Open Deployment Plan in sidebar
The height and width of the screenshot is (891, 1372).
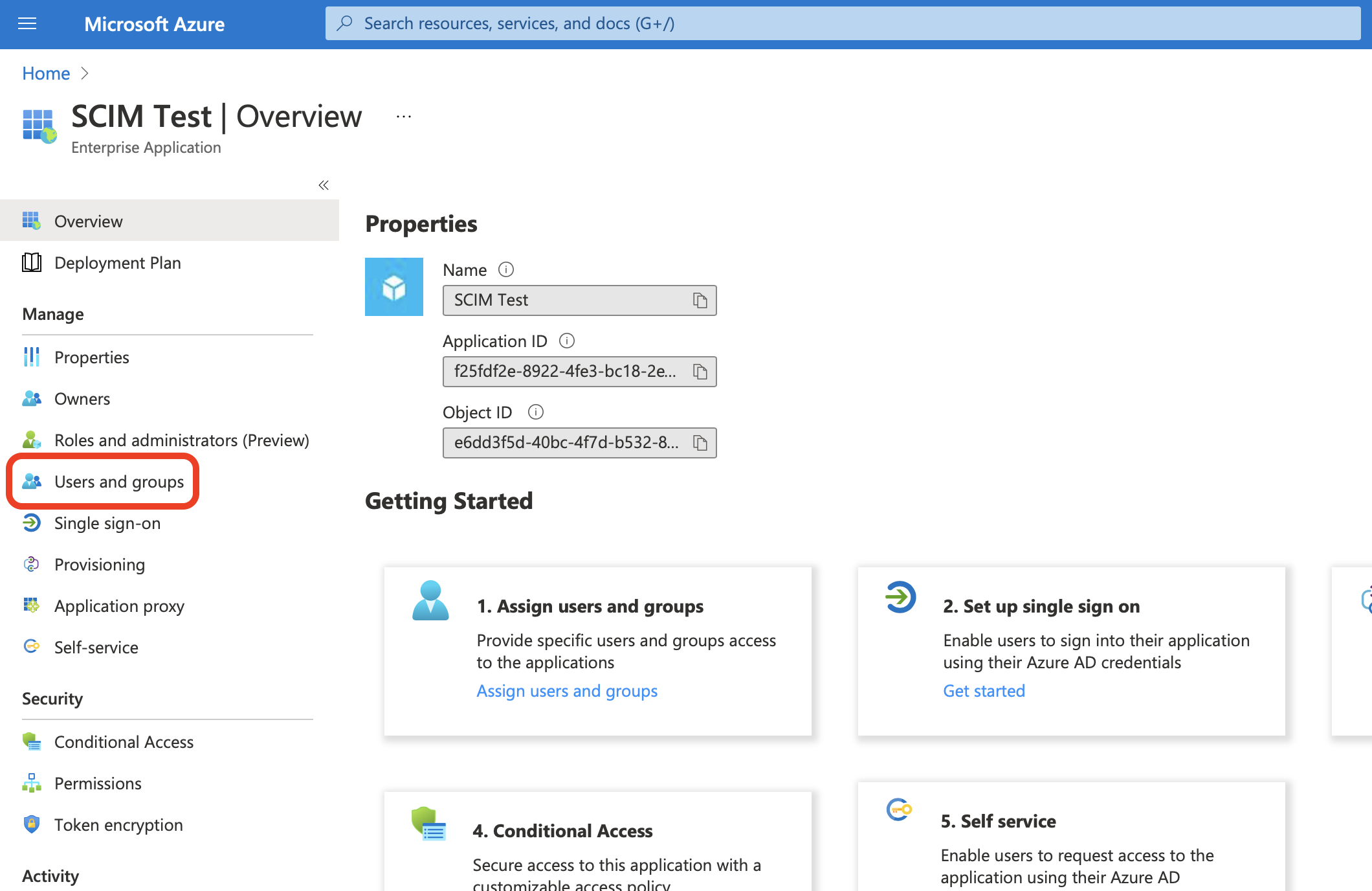pos(170,262)
